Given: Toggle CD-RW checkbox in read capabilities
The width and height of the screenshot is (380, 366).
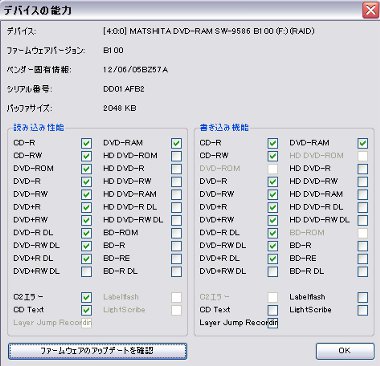Looking at the screenshot, I should pos(86,156).
